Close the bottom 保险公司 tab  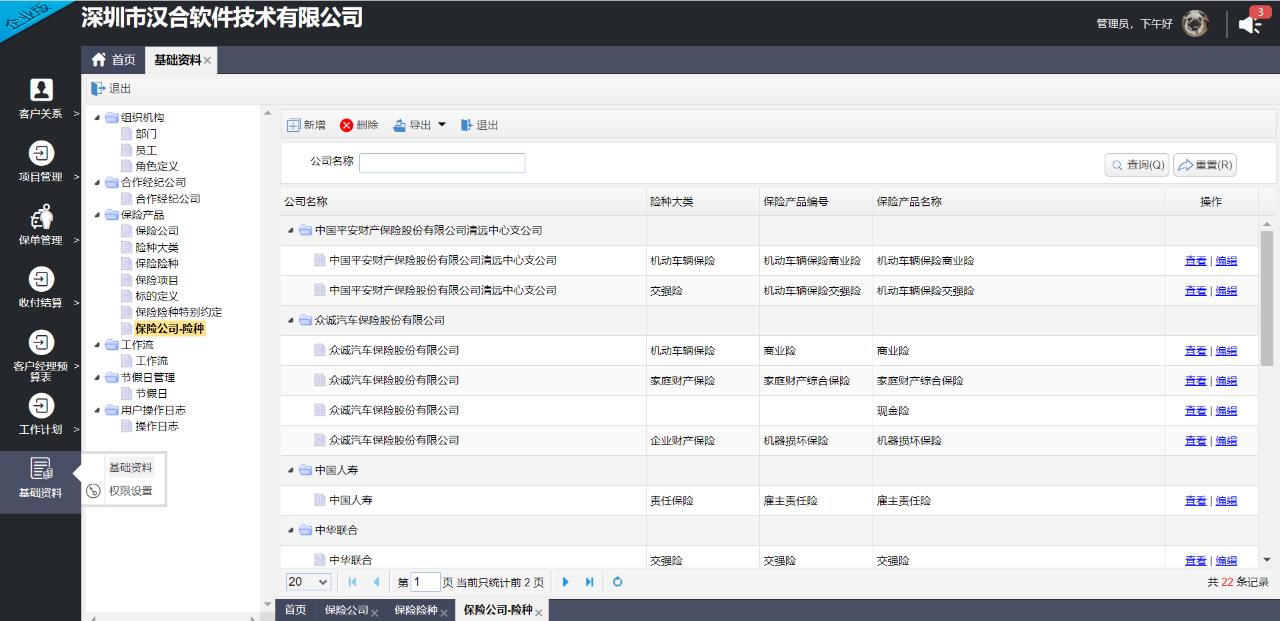pos(375,612)
